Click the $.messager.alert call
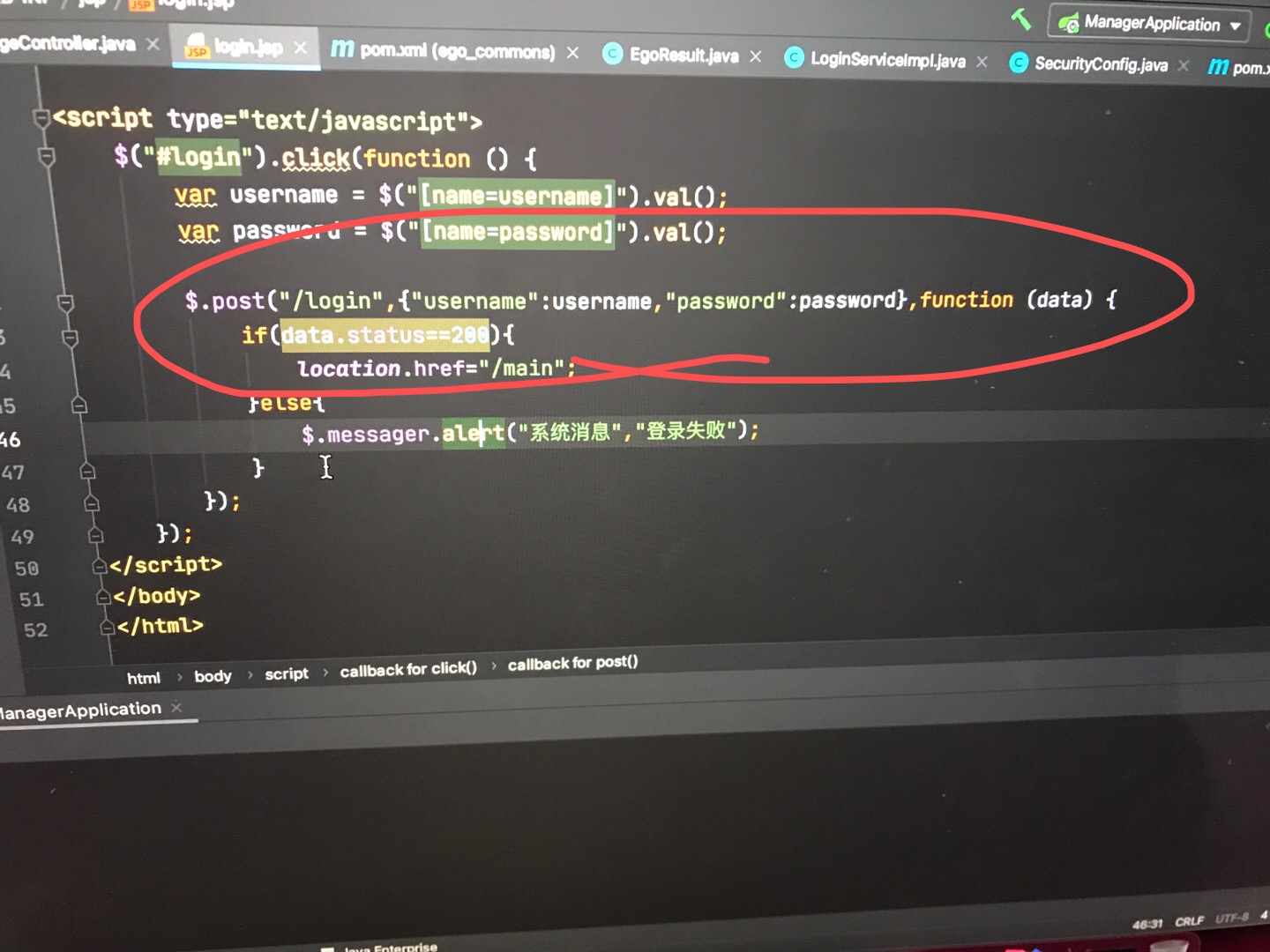 pyautogui.click(x=530, y=432)
